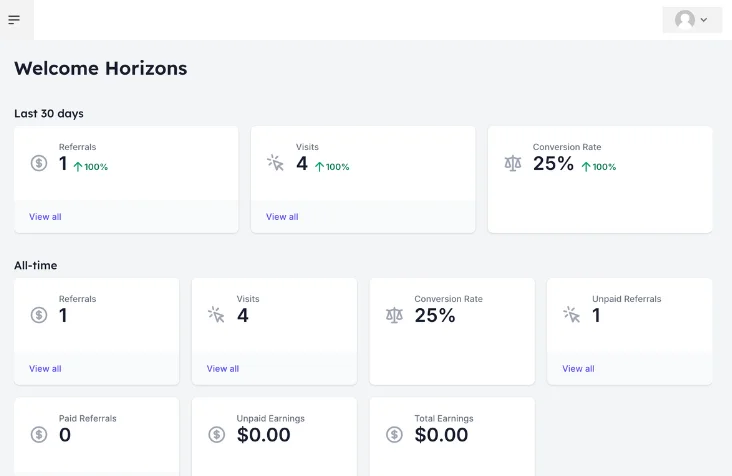Open the user avatar account dropdown
Viewport: 732px width, 476px height.
(692, 20)
